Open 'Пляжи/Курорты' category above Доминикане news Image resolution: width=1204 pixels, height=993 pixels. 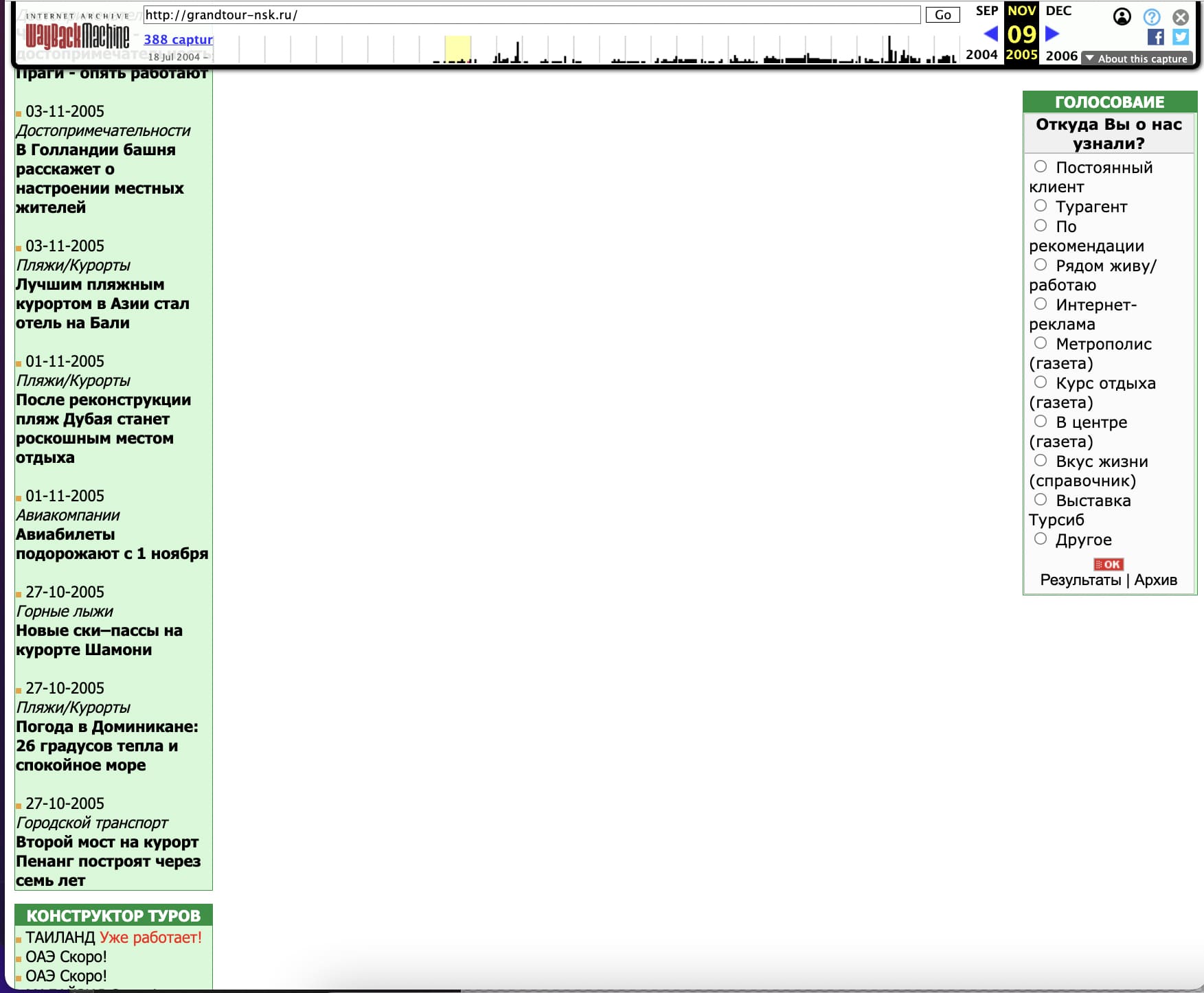(x=73, y=707)
